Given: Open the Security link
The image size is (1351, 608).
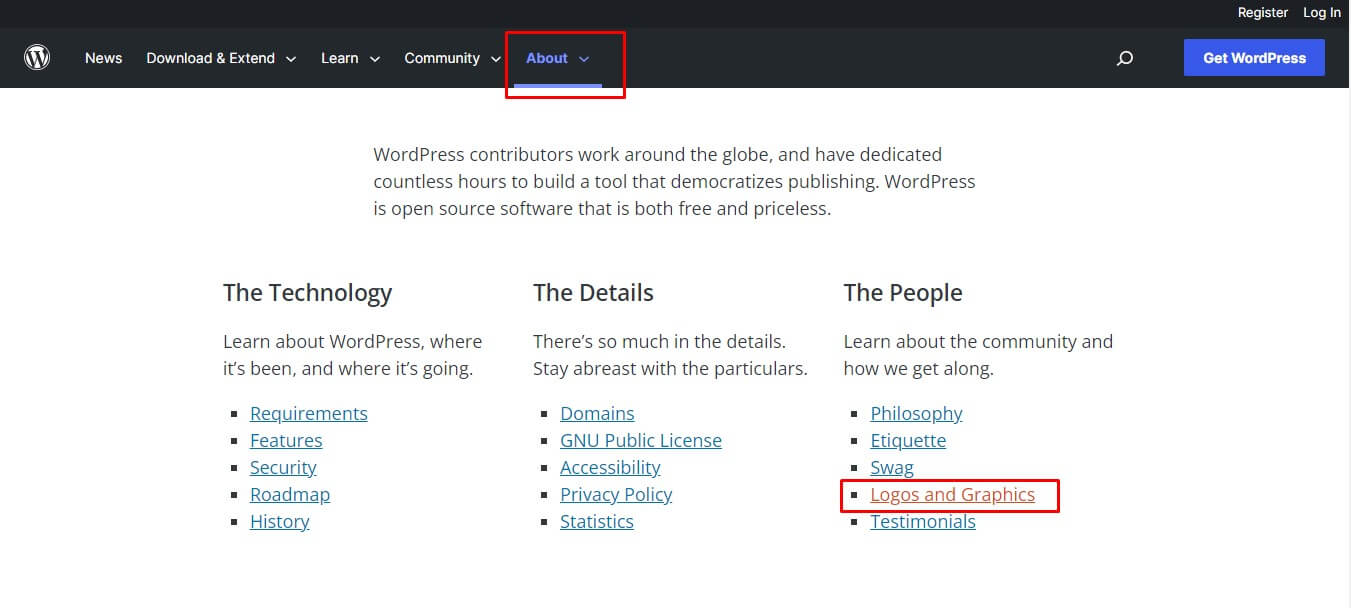Looking at the screenshot, I should (x=283, y=467).
